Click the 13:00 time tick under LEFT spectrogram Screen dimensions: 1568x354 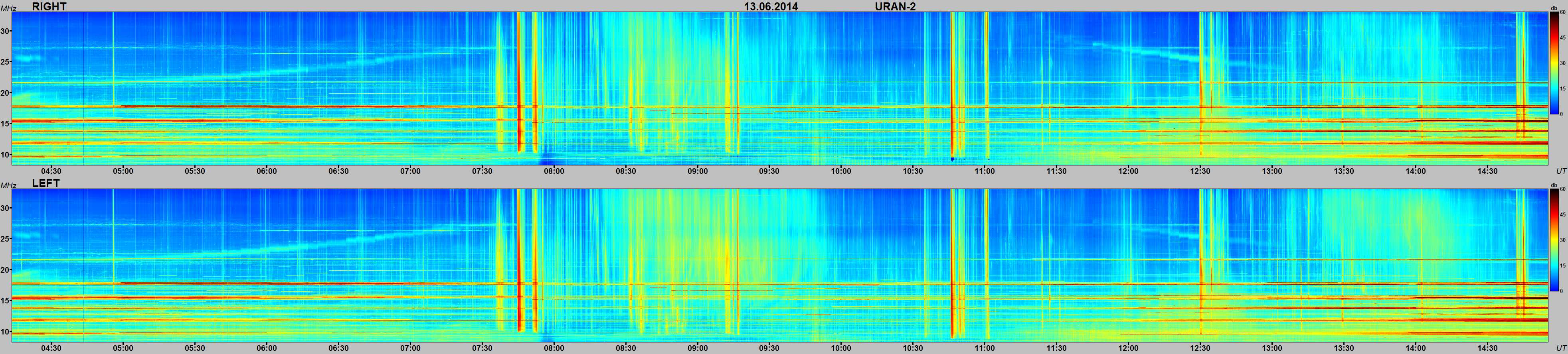click(1272, 348)
